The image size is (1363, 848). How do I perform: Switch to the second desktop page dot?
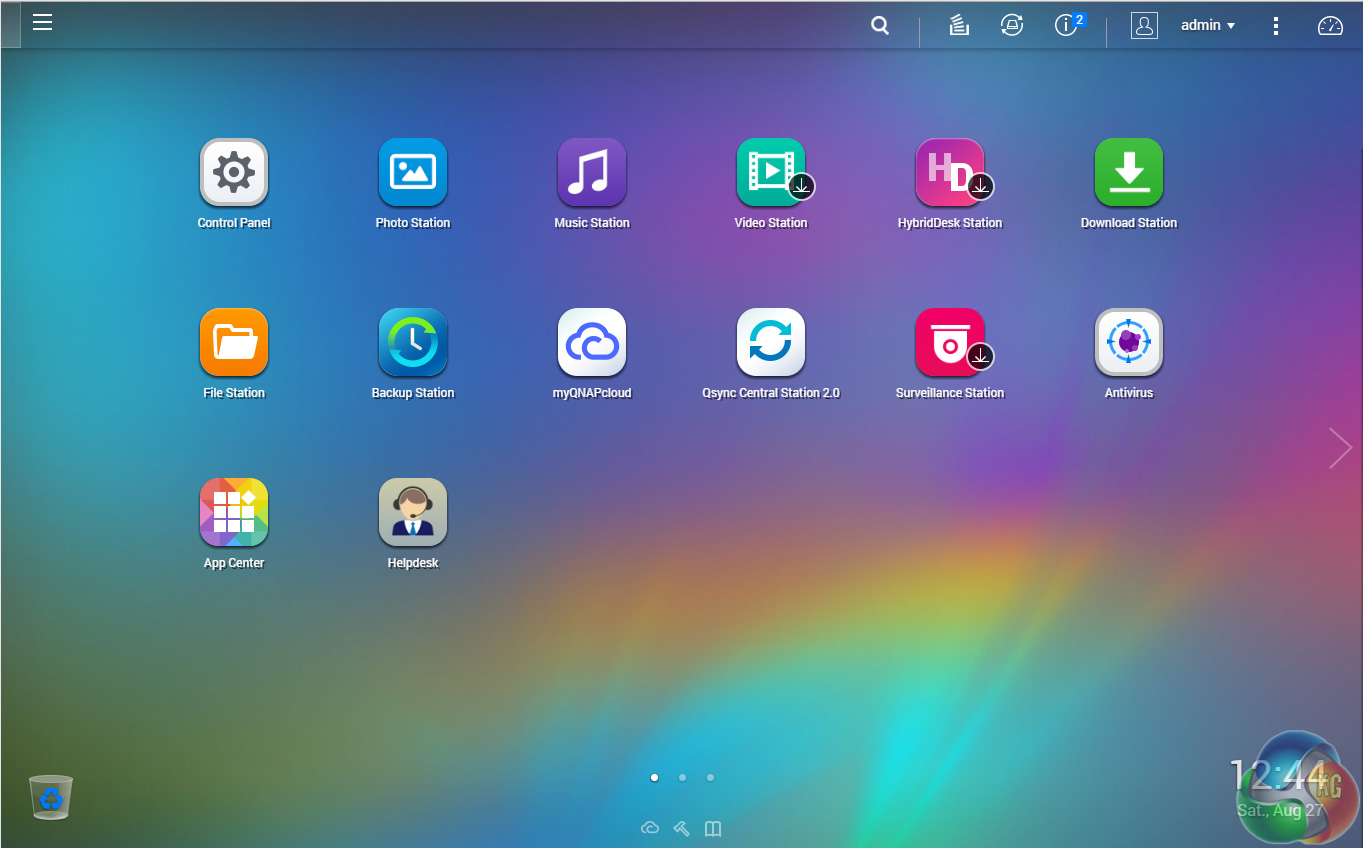pos(682,777)
